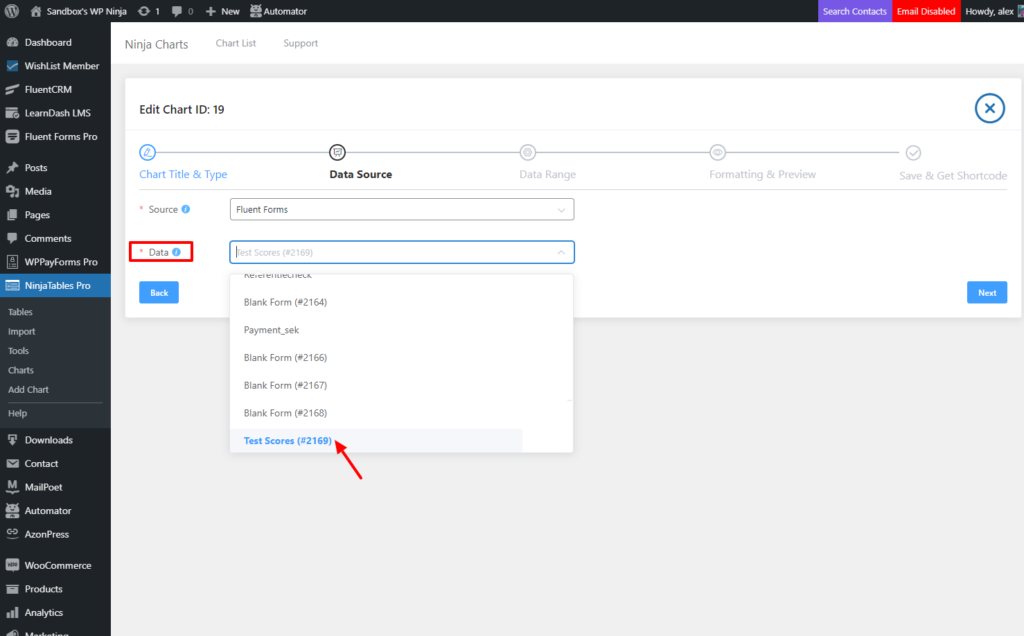Pick Blank Form (#2166) option
Image resolution: width=1024 pixels, height=636 pixels.
pyautogui.click(x=285, y=358)
